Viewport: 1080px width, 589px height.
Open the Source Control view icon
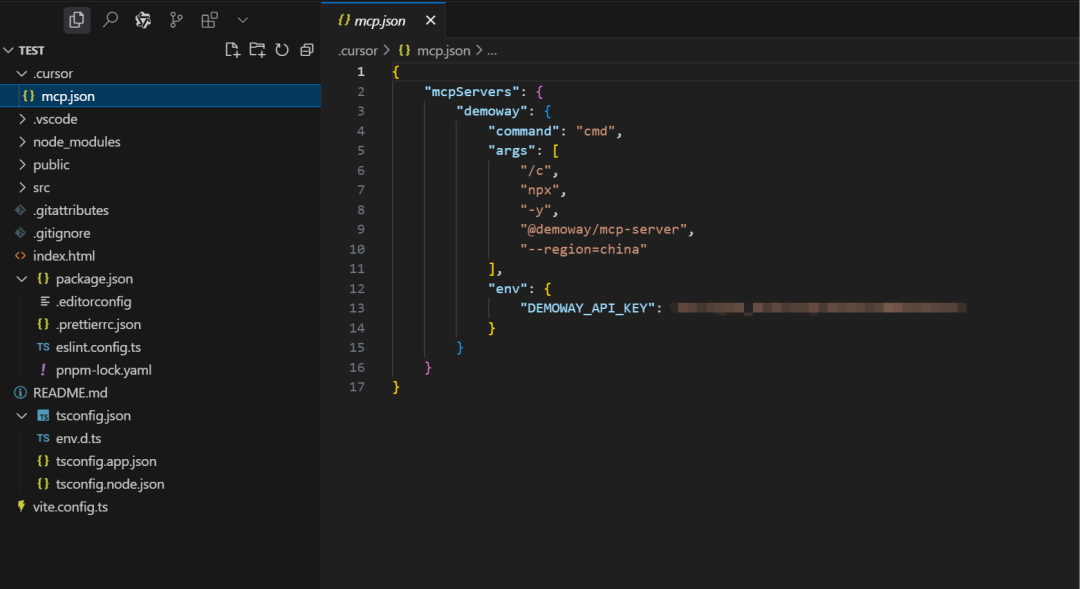(176, 20)
